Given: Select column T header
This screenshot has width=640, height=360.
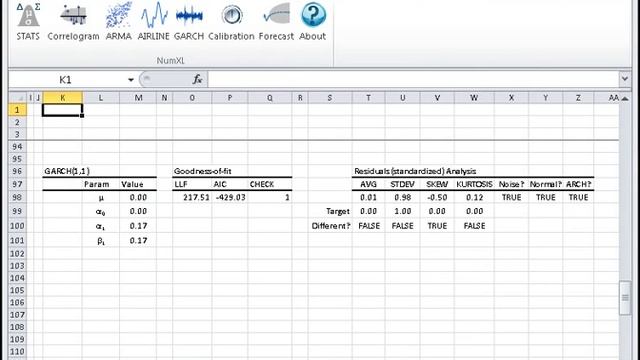Looking at the screenshot, I should pos(368,98).
